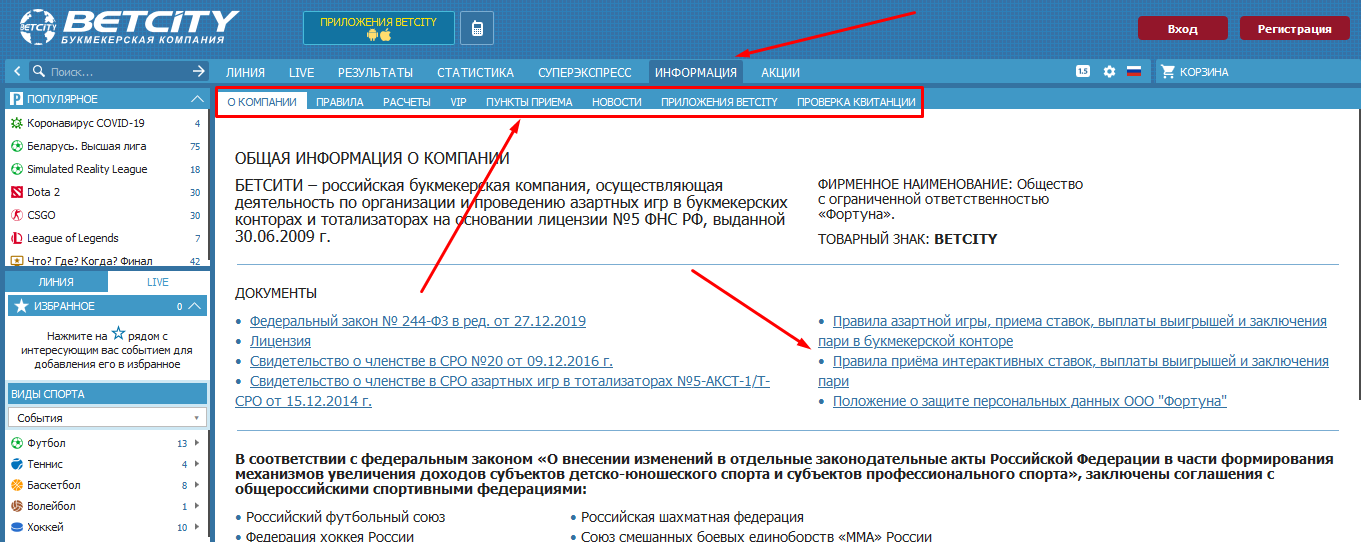Open the ЛИНИЯ main menu item

[245, 72]
